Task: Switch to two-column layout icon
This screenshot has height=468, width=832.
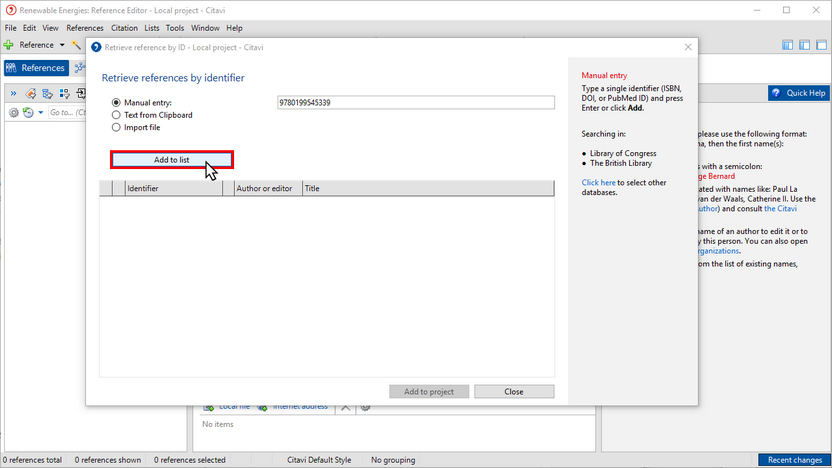Action: [804, 45]
